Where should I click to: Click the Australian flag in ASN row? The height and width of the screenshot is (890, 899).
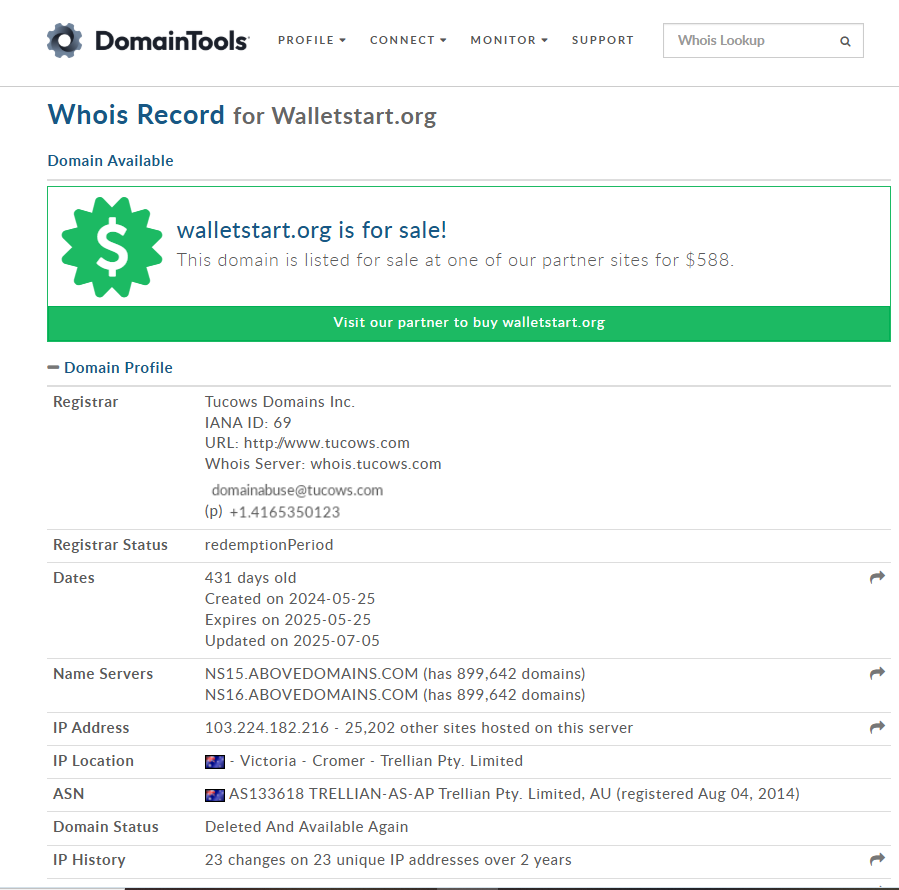(x=215, y=795)
